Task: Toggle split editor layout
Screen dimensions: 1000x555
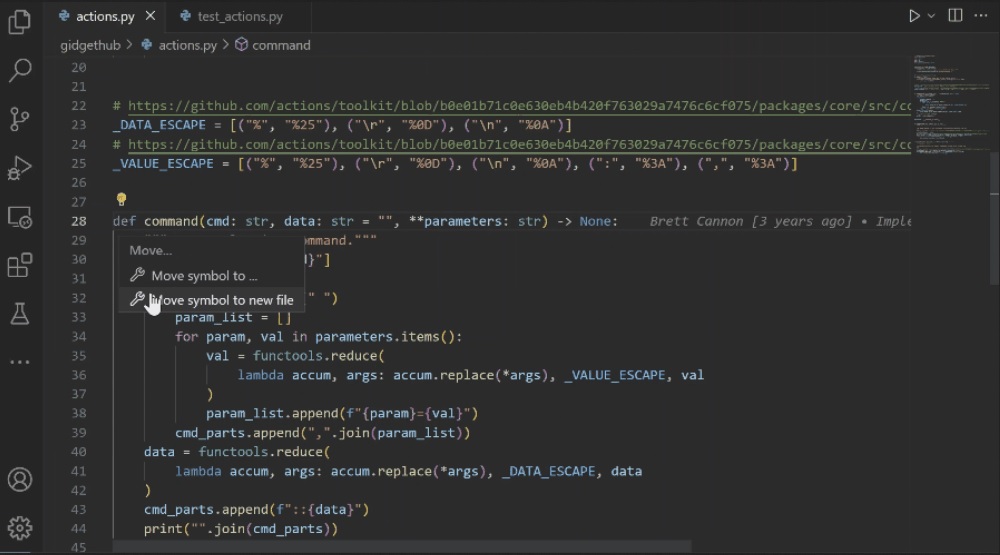Action: point(956,16)
